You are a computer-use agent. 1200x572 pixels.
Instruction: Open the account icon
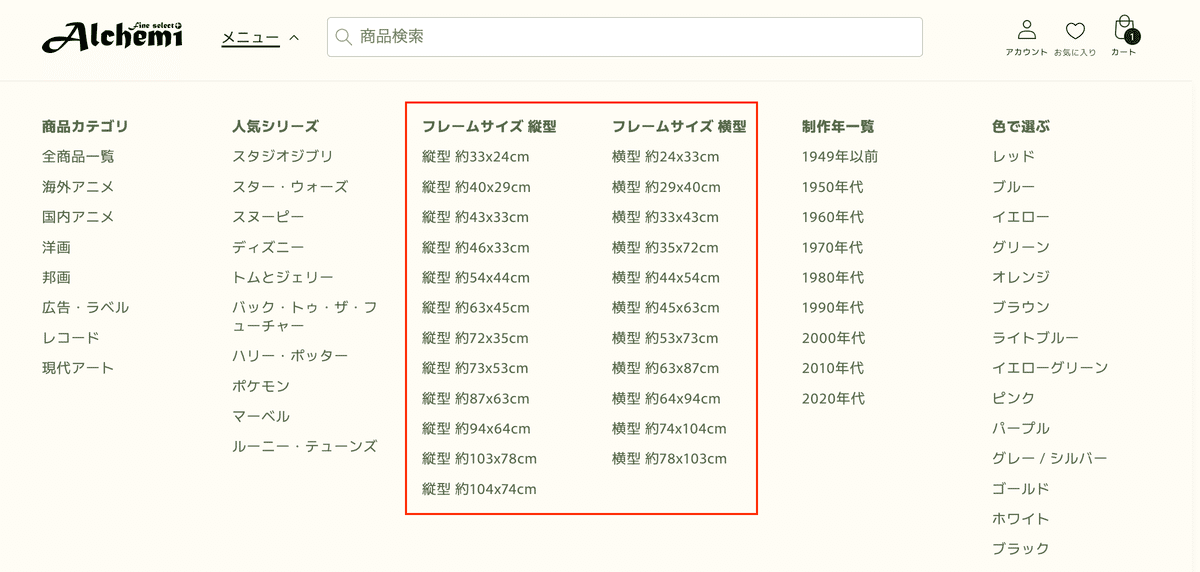coord(1026,31)
